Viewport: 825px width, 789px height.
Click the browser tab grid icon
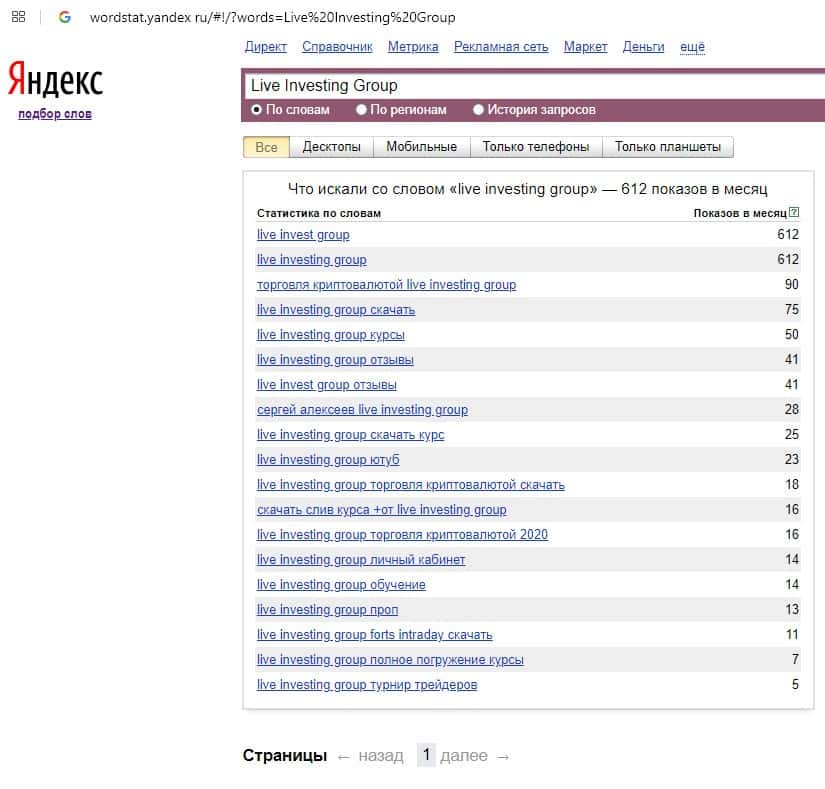click(x=18, y=17)
